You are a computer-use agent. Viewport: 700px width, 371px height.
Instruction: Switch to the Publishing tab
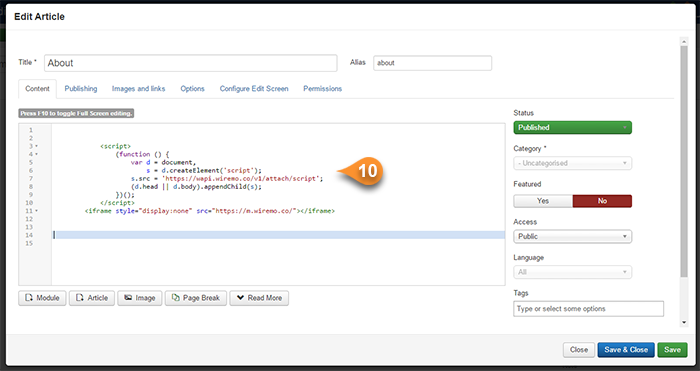tap(81, 89)
